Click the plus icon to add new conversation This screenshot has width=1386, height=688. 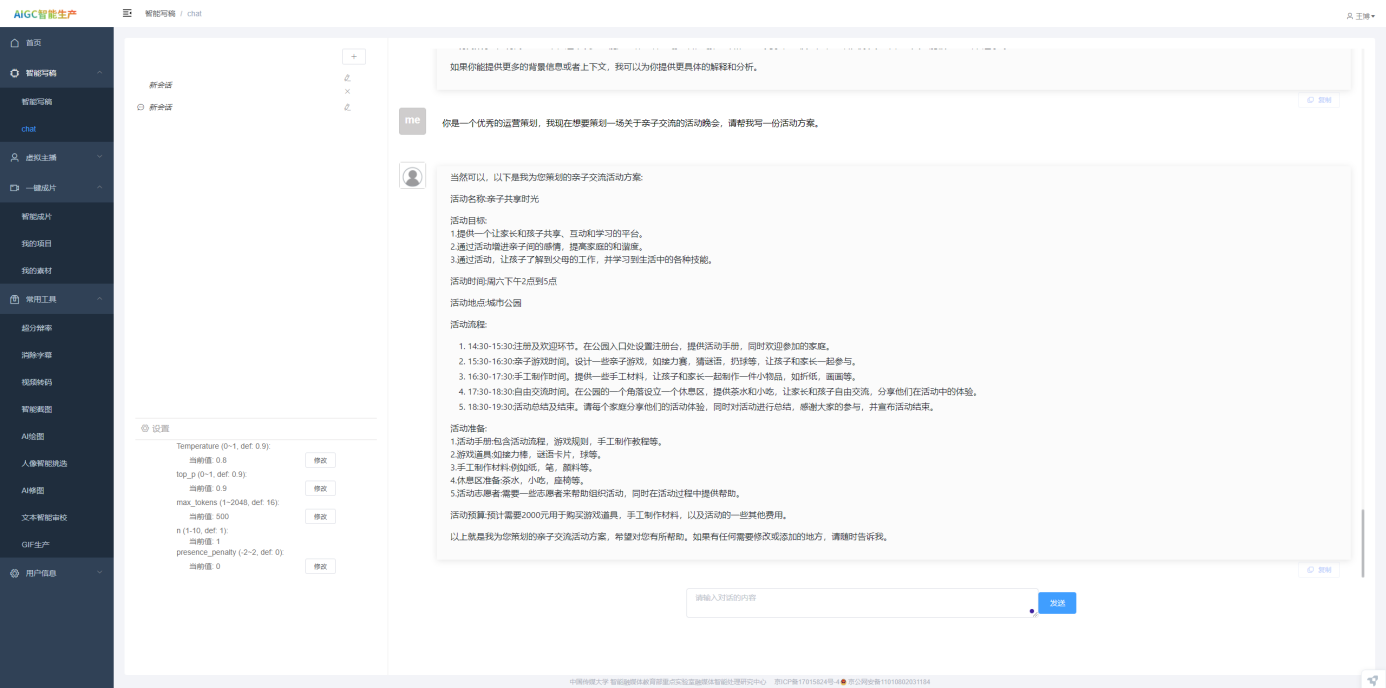pyautogui.click(x=354, y=57)
